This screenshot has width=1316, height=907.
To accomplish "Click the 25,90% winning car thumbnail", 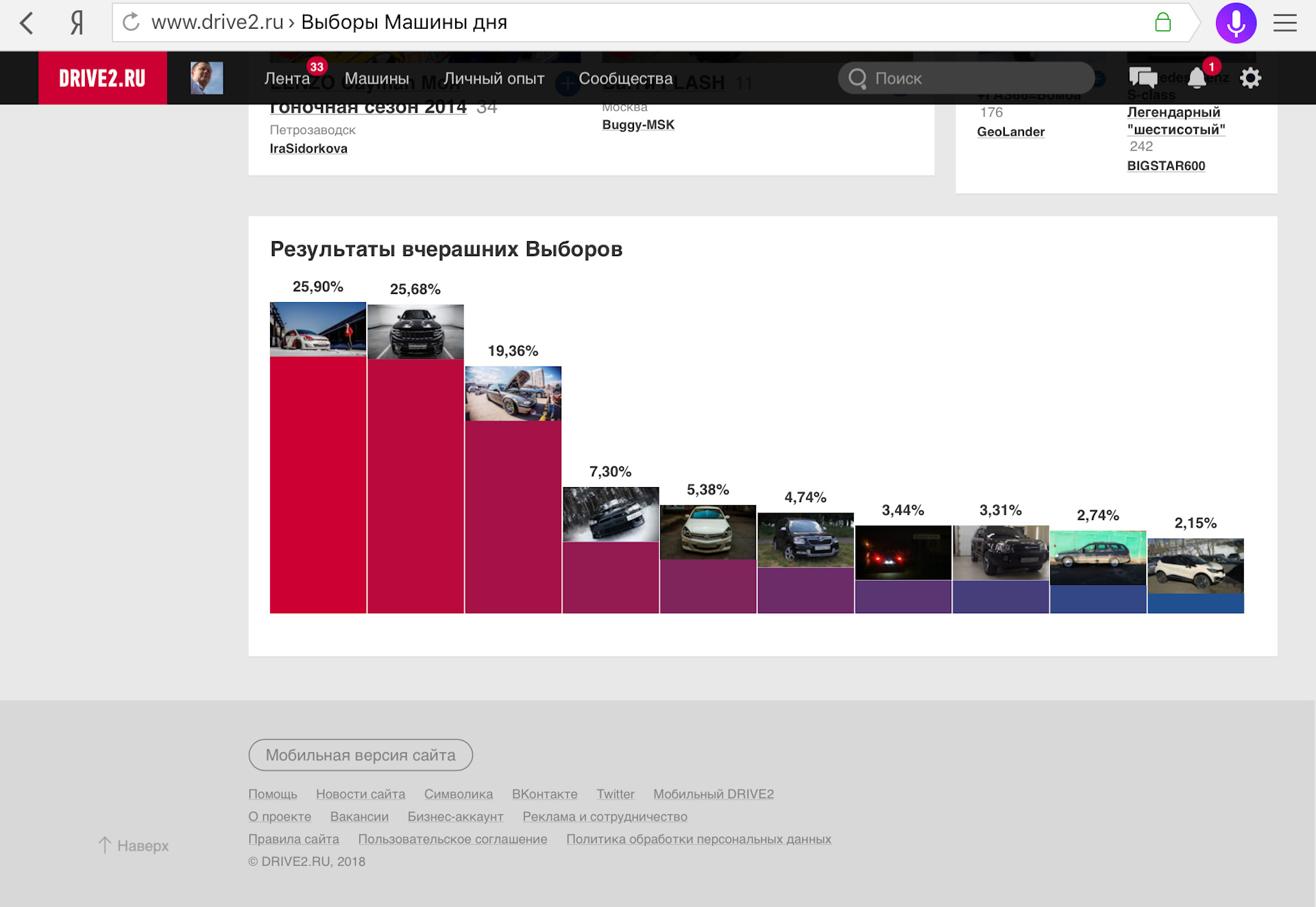I will click(x=317, y=330).
